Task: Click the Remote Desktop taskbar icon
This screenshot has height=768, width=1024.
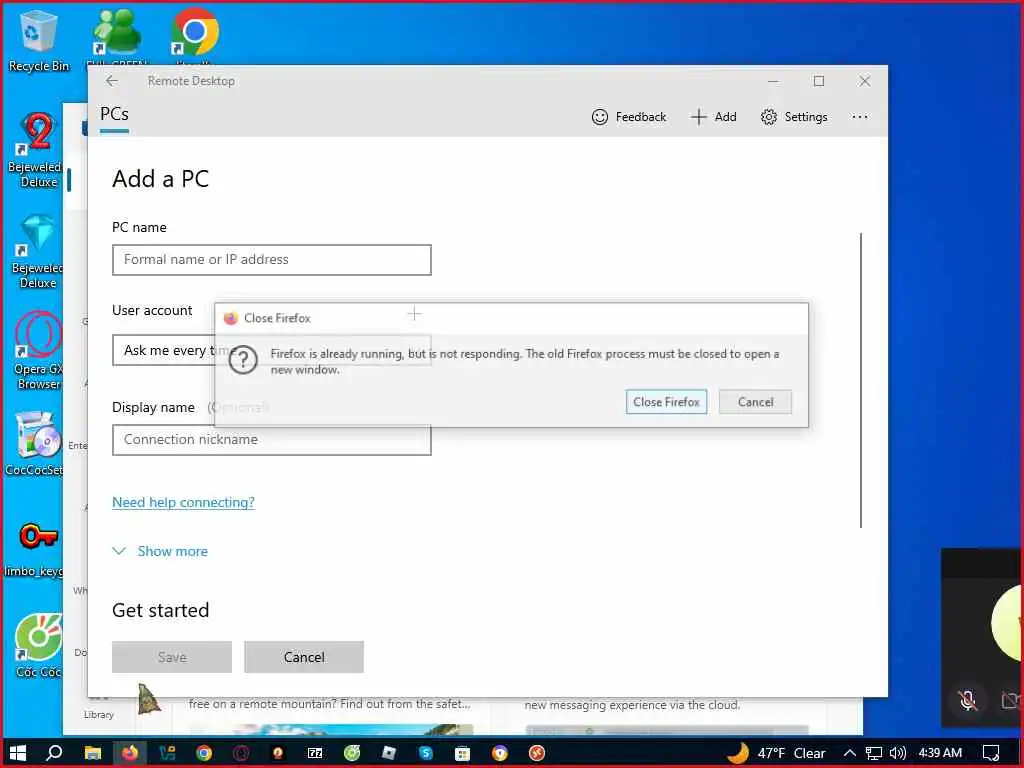Action: coord(537,753)
